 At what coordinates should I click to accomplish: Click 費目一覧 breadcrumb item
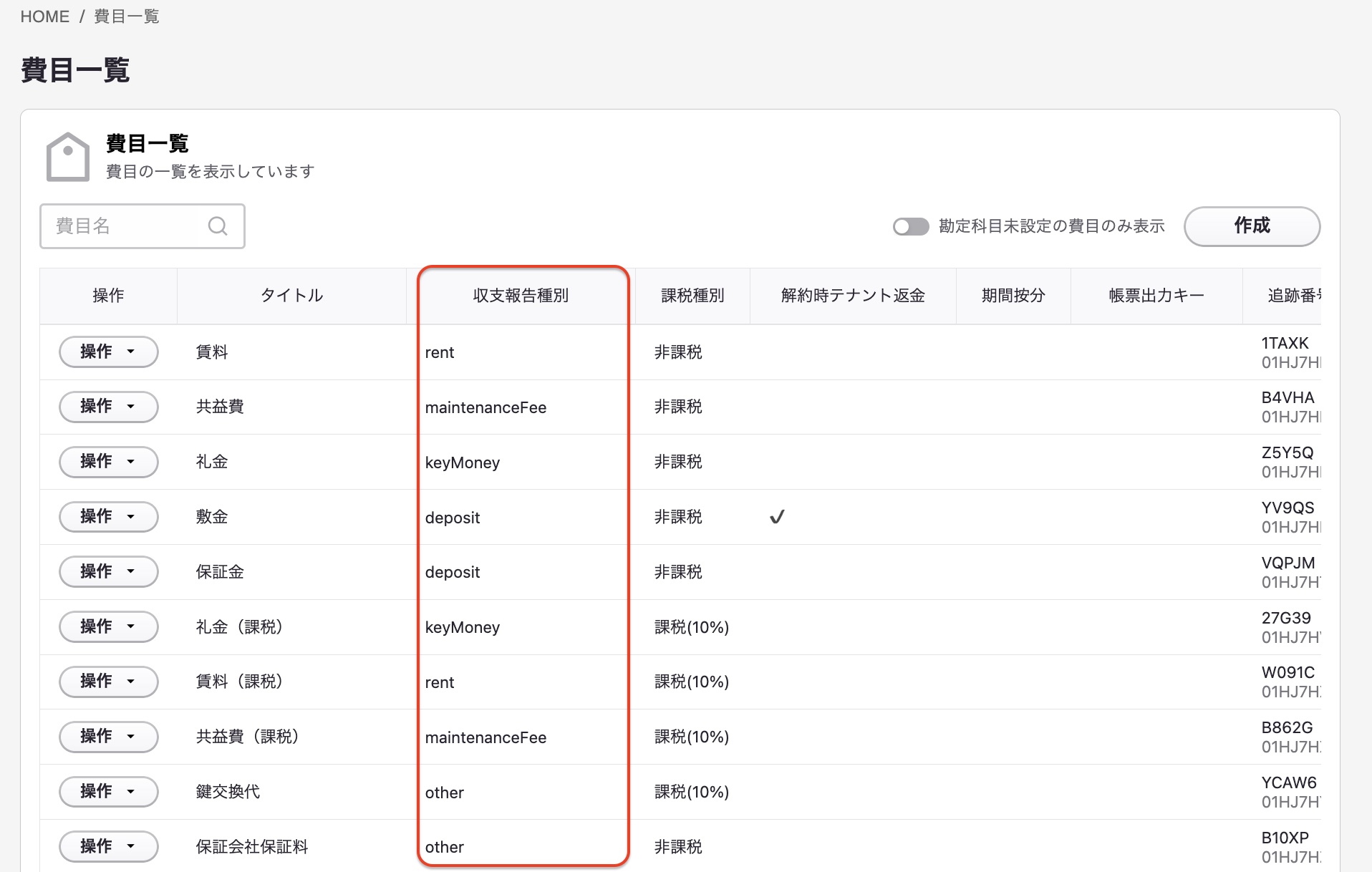(127, 16)
